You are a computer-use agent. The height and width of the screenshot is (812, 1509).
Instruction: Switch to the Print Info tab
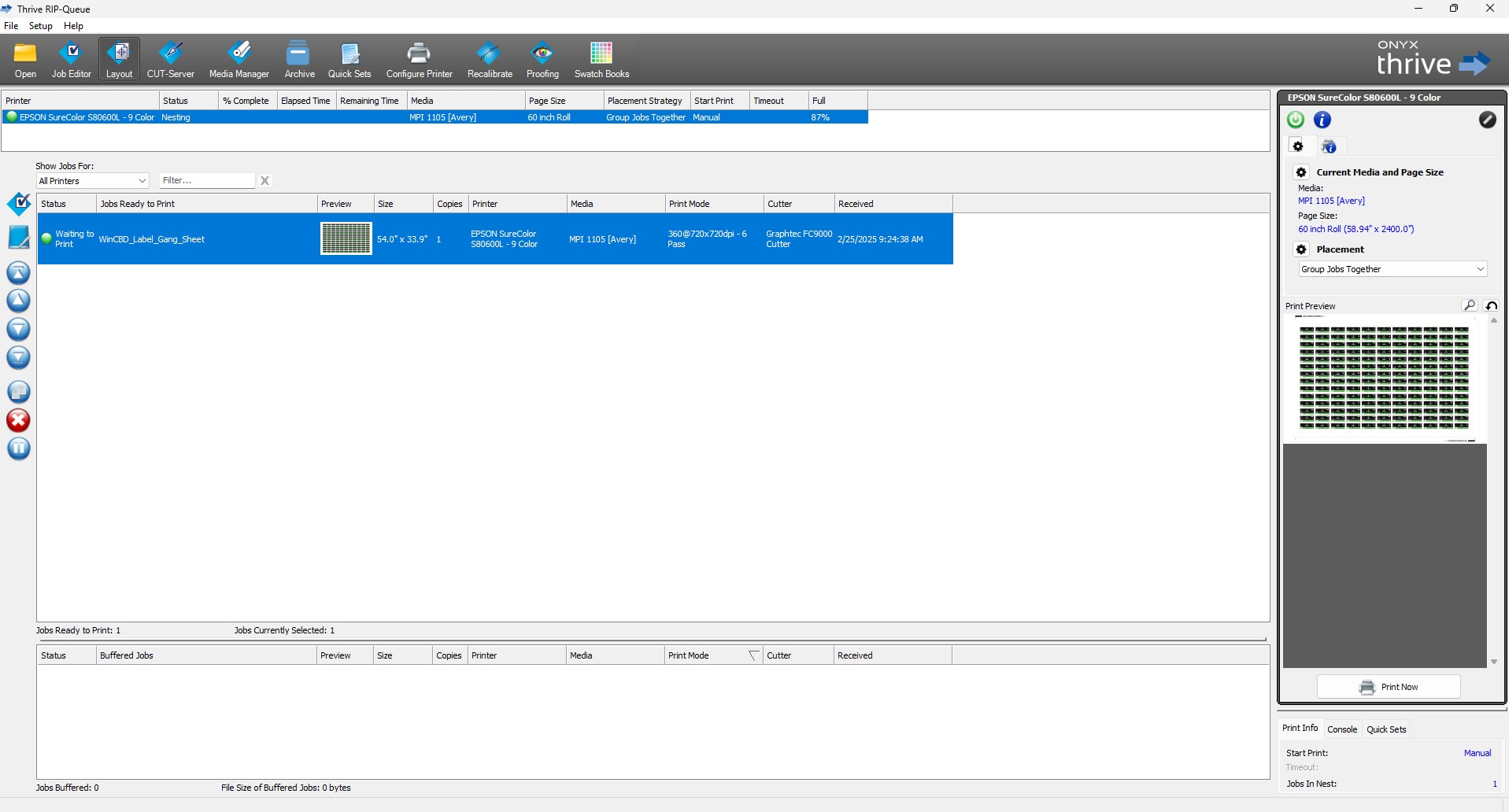(x=1300, y=729)
